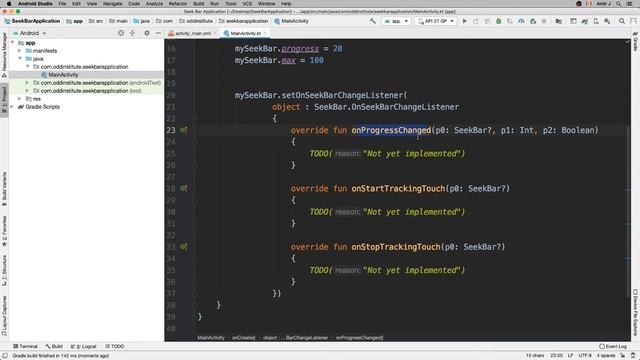
Task: Click the macOS Spotlight search icon
Action: pyautogui.click(x=618, y=4)
